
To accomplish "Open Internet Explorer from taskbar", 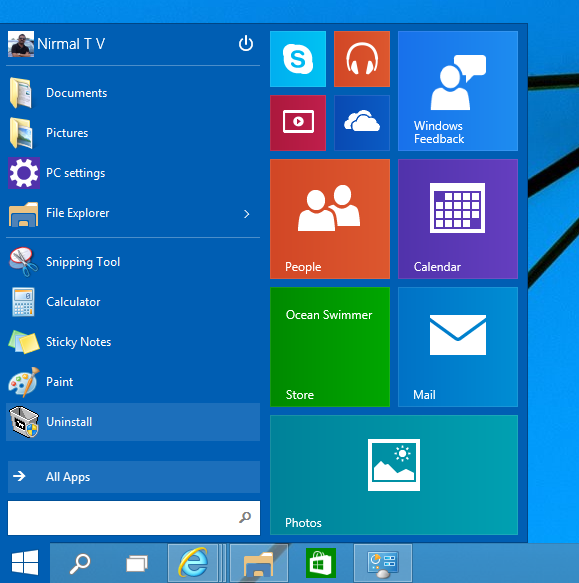I will 193,563.
